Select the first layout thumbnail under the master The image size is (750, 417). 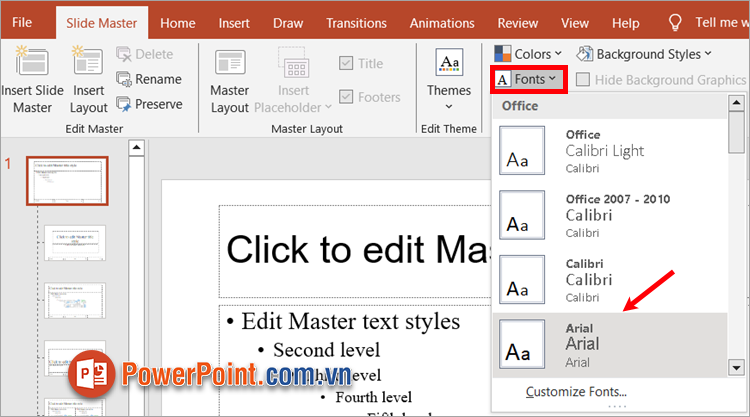75,243
